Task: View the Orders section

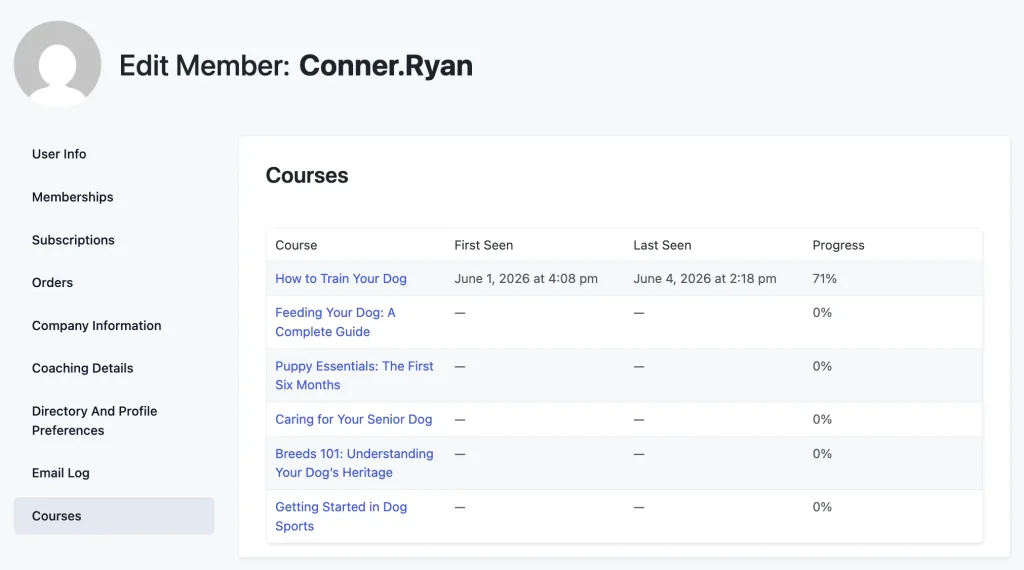Action: pyautogui.click(x=52, y=283)
